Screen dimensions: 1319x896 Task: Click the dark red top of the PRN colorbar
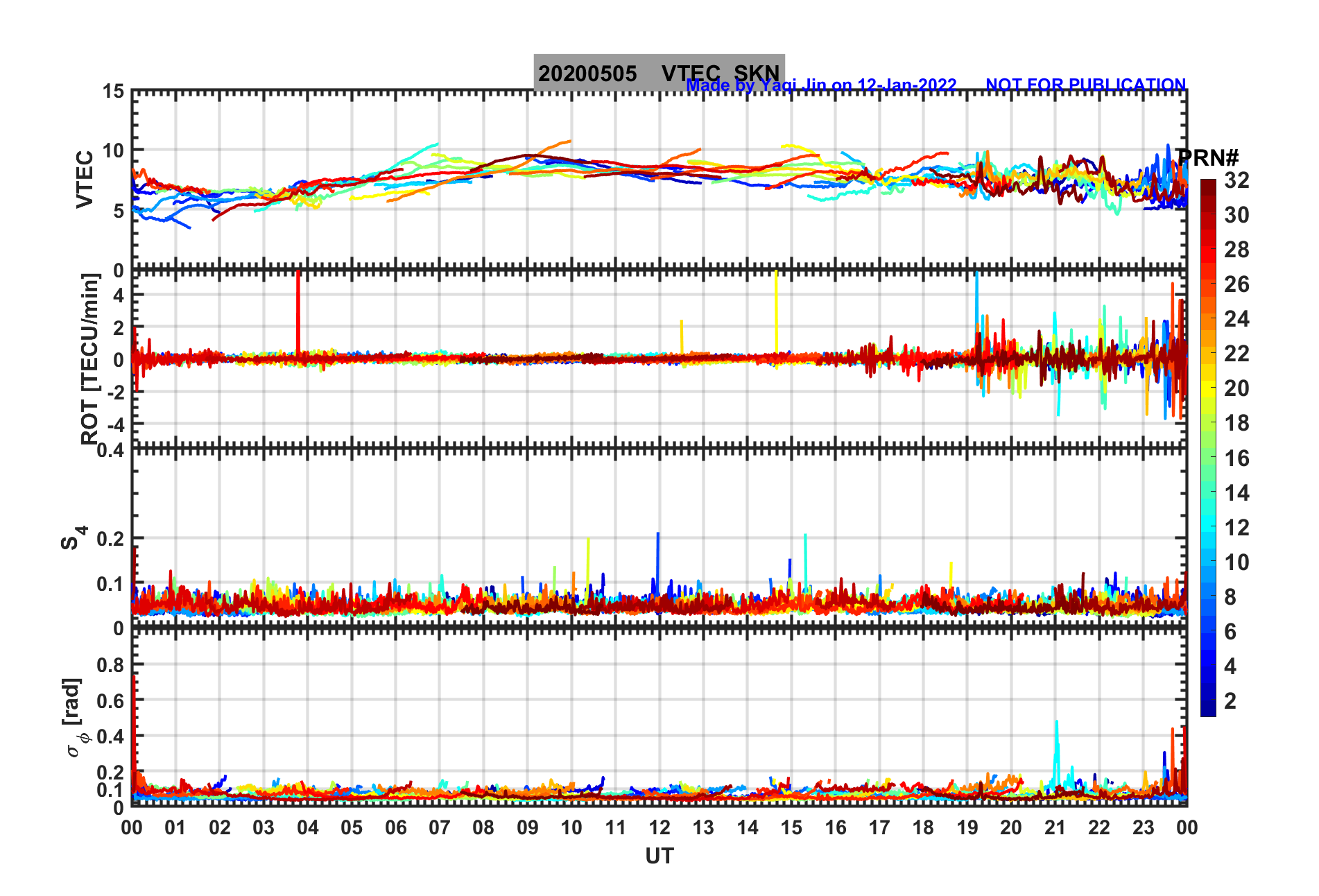click(1208, 186)
